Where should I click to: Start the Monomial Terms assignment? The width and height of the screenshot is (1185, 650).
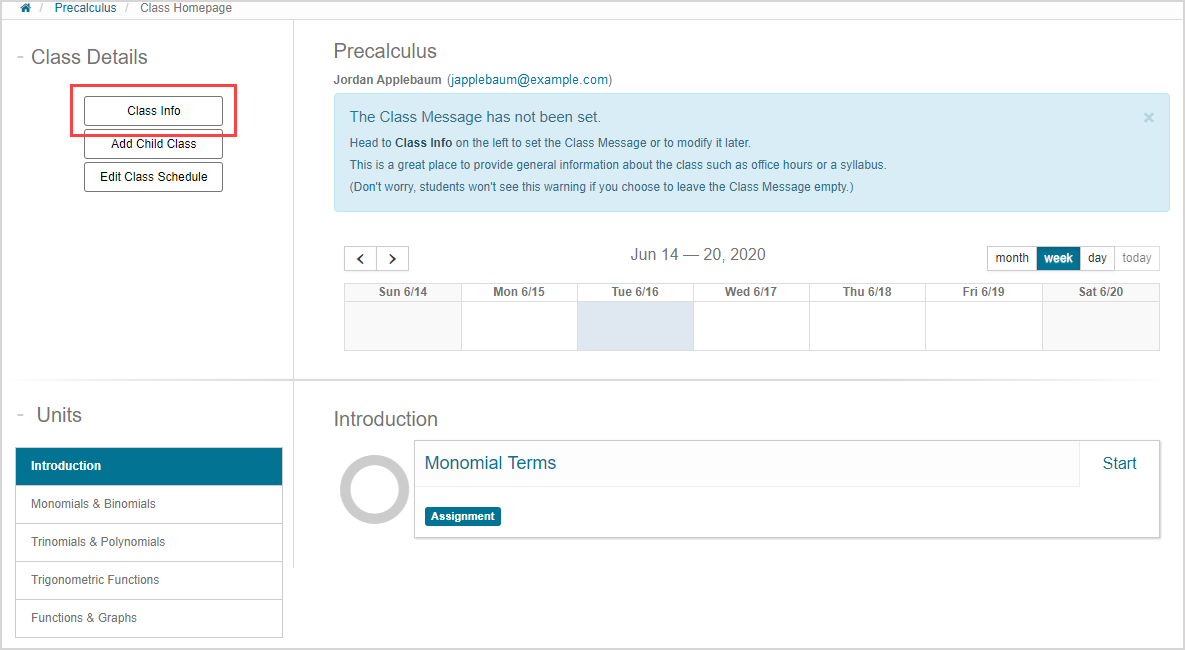point(1119,463)
